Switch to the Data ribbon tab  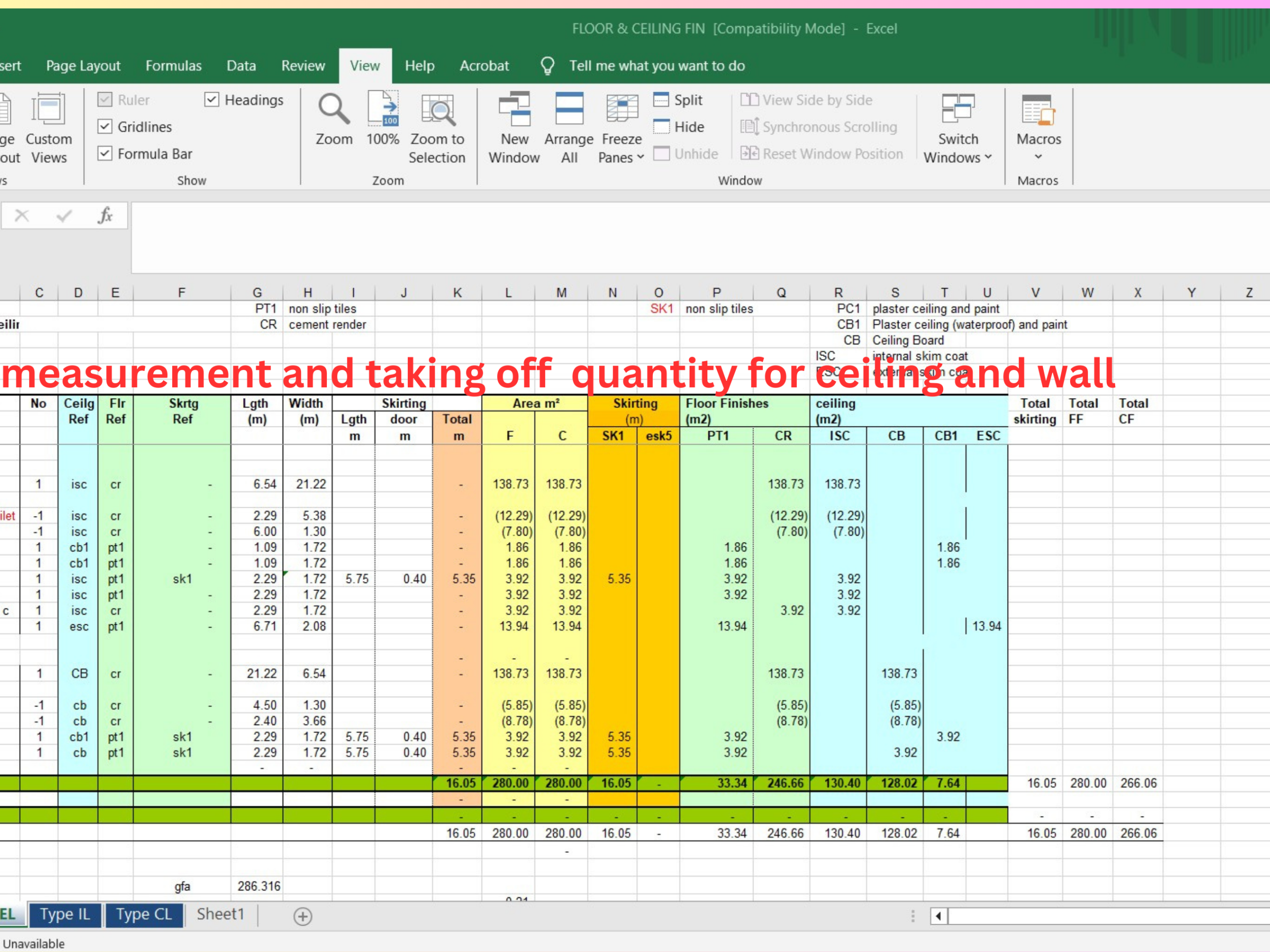[241, 65]
